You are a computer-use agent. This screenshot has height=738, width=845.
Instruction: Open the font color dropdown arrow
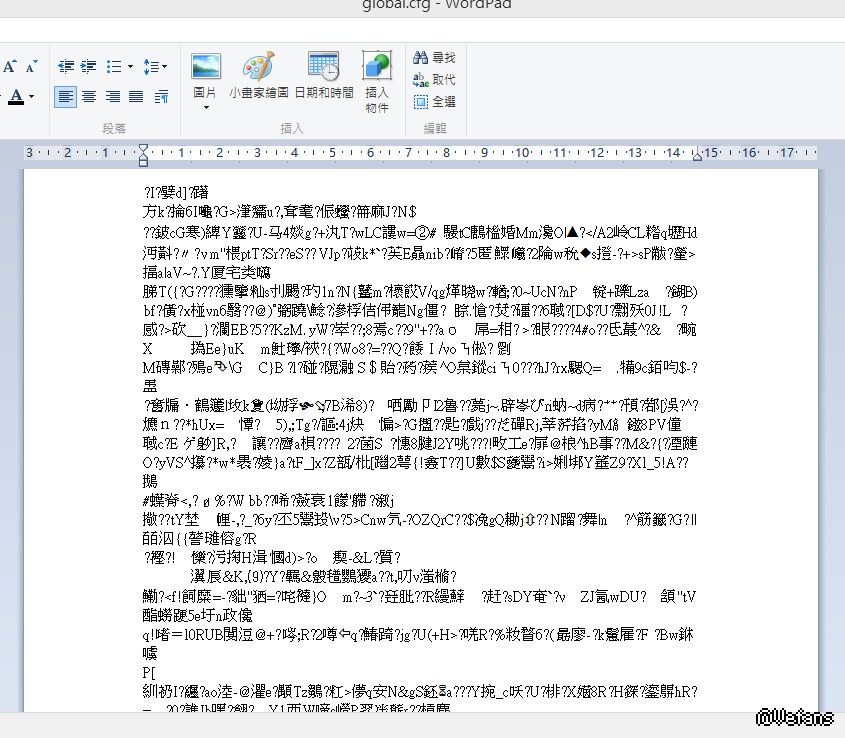tap(32, 96)
